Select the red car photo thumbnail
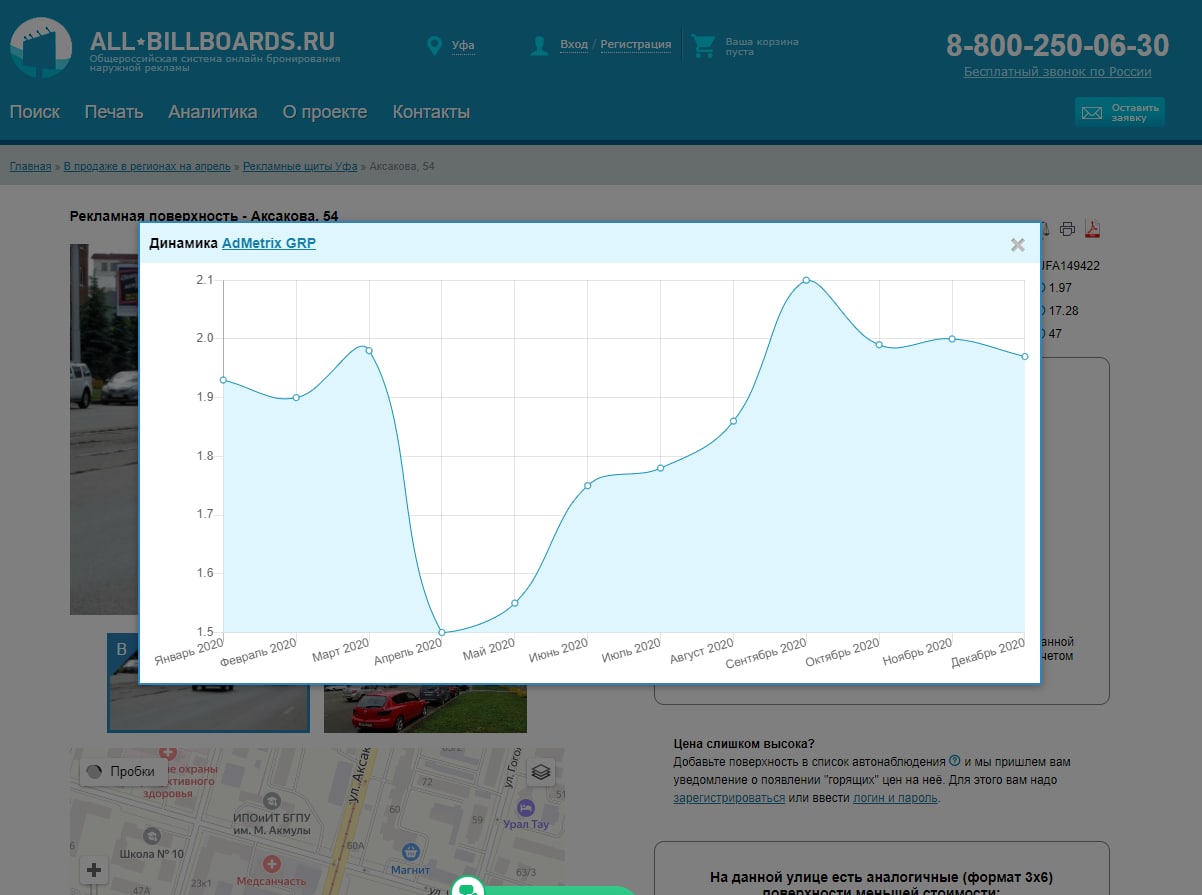Image resolution: width=1202 pixels, height=895 pixels. (425, 709)
